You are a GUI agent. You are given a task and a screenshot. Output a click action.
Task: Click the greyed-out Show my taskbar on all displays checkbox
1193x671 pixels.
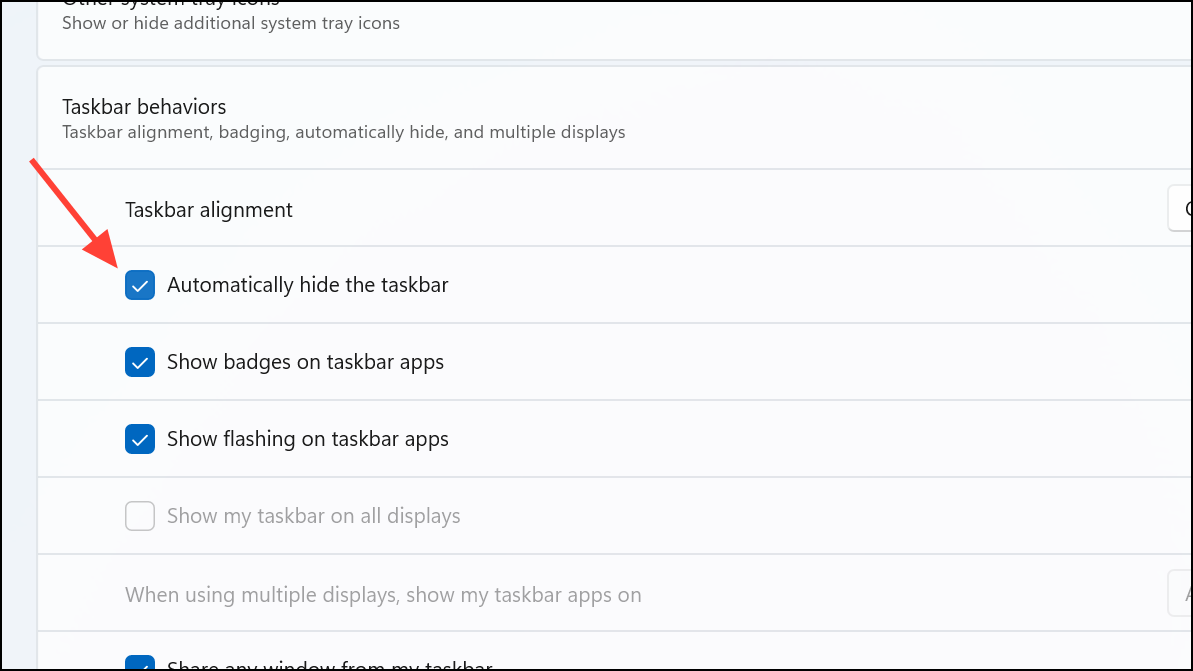(140, 516)
